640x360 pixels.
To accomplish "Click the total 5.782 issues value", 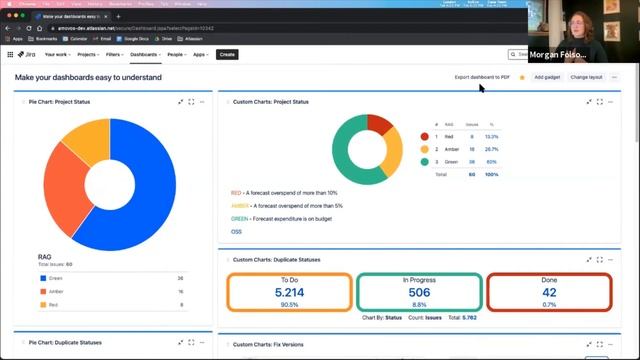I will coord(469,318).
